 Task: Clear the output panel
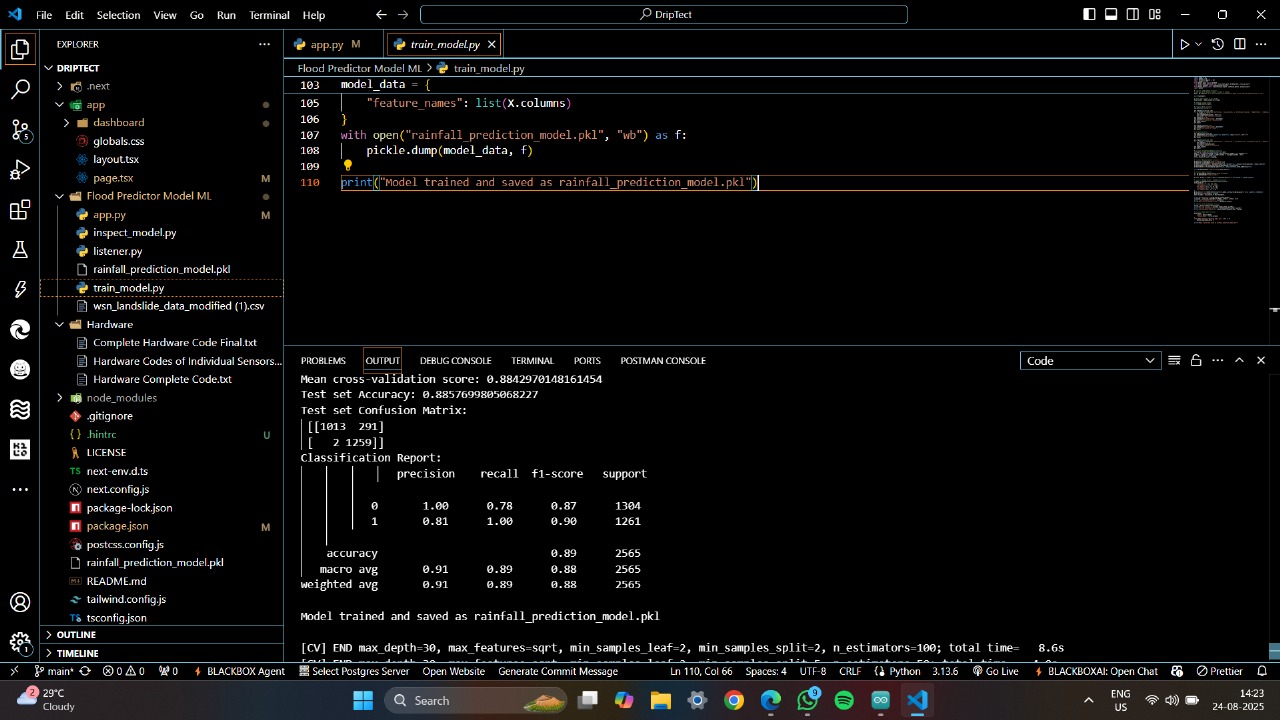[x=1174, y=360]
